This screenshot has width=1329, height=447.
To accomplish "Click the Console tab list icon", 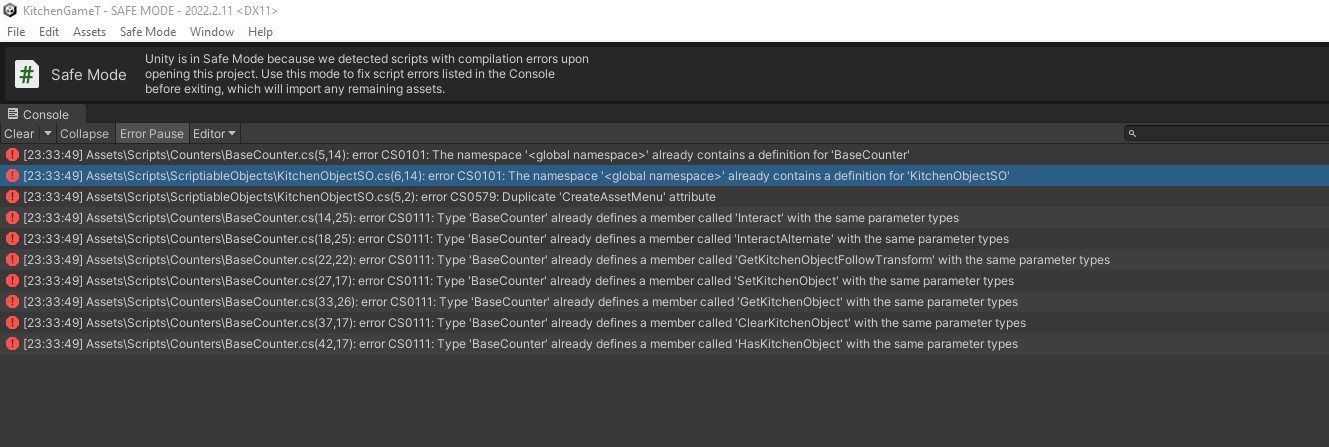I will [13, 114].
